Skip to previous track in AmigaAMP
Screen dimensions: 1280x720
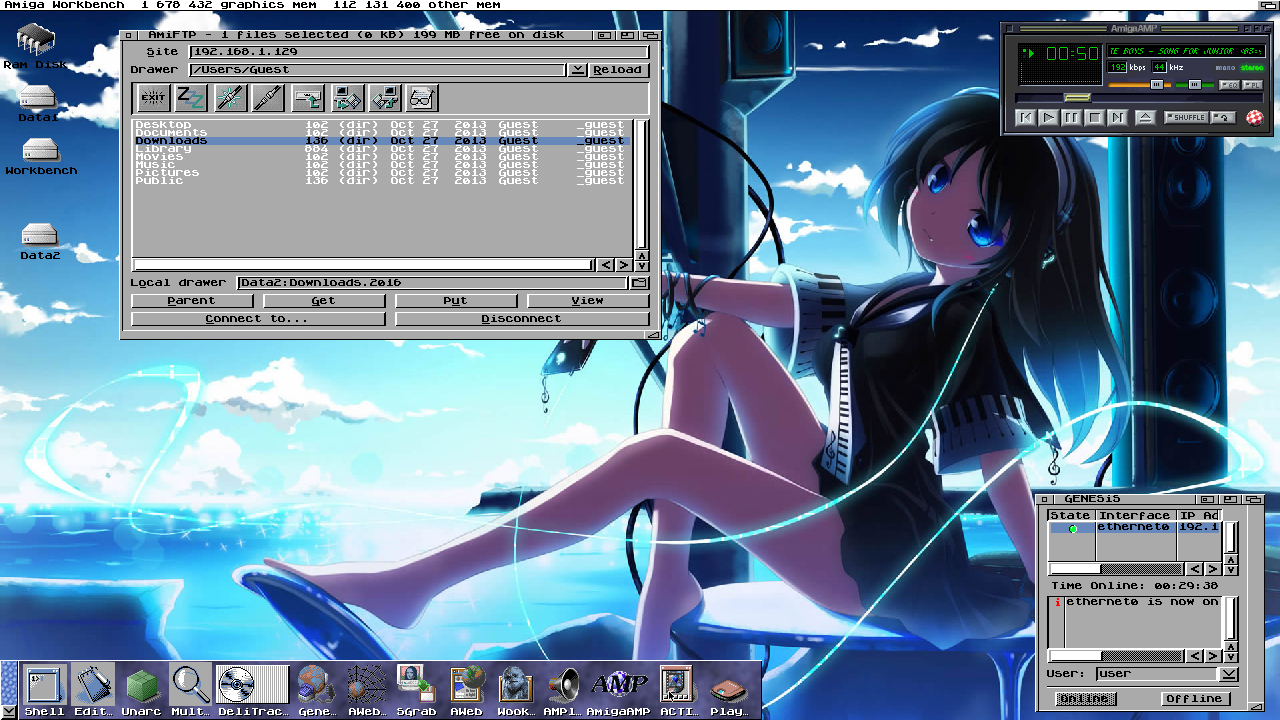click(1026, 117)
